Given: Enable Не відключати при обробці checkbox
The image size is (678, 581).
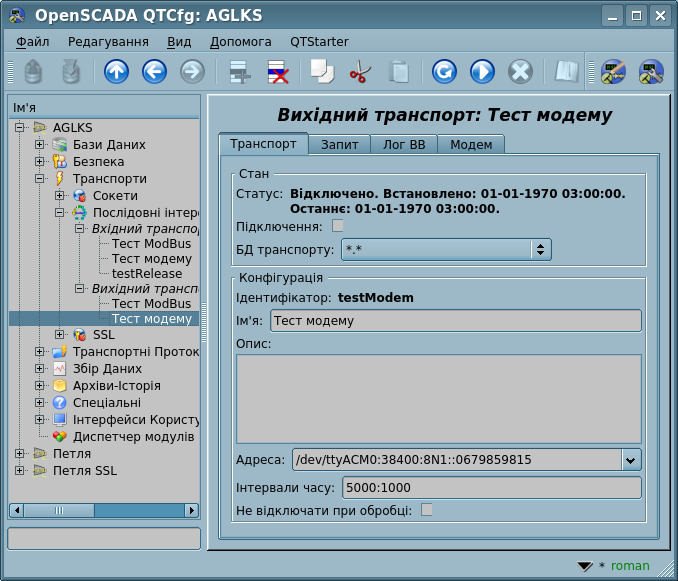Looking at the screenshot, I should tap(427, 510).
